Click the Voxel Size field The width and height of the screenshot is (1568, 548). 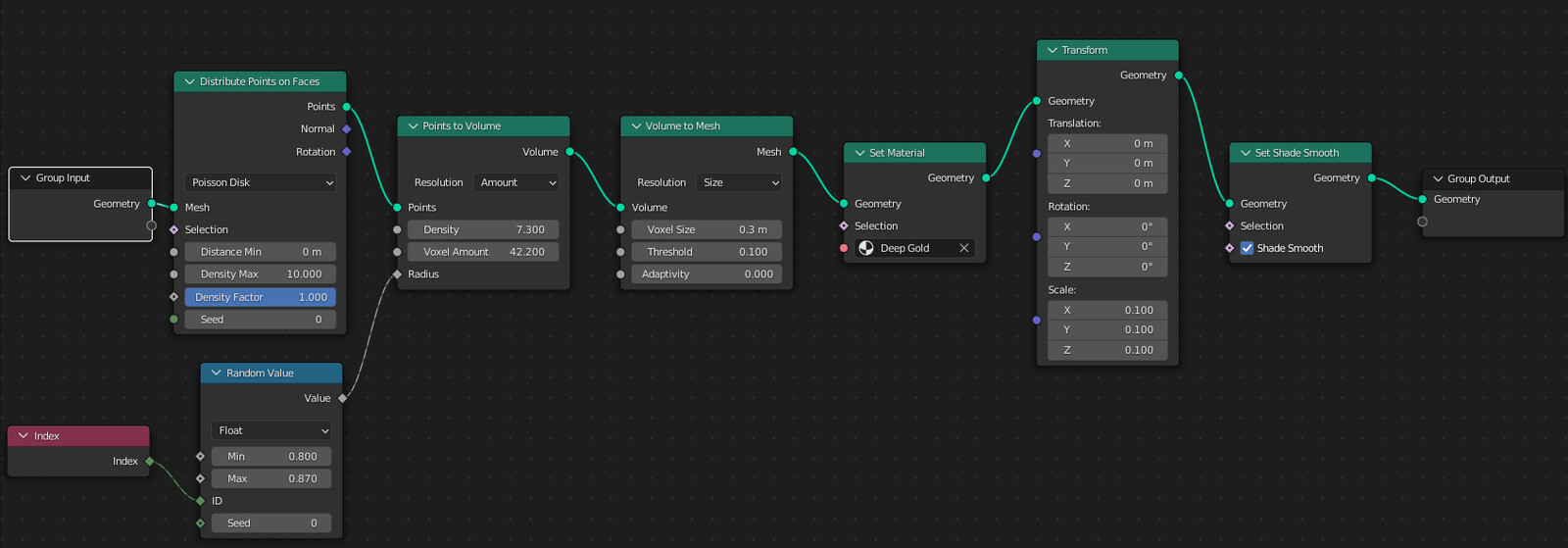(x=707, y=229)
